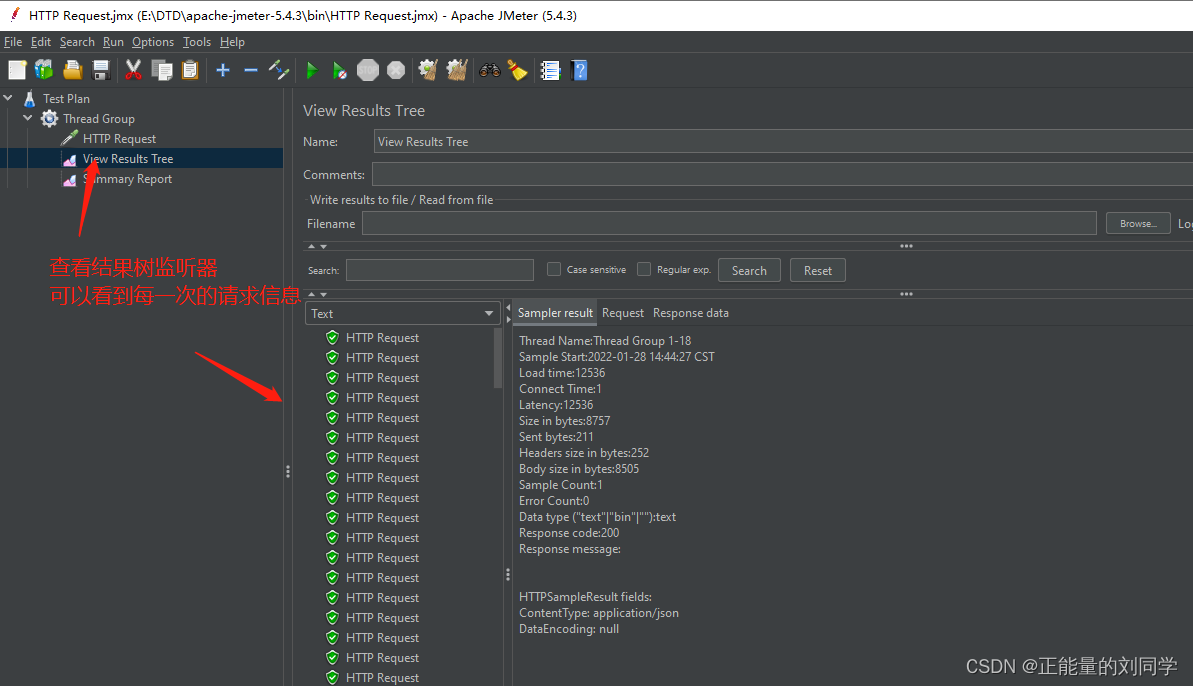Viewport: 1193px width, 686px height.
Task: Select Summary Report in tree
Action: (128, 179)
